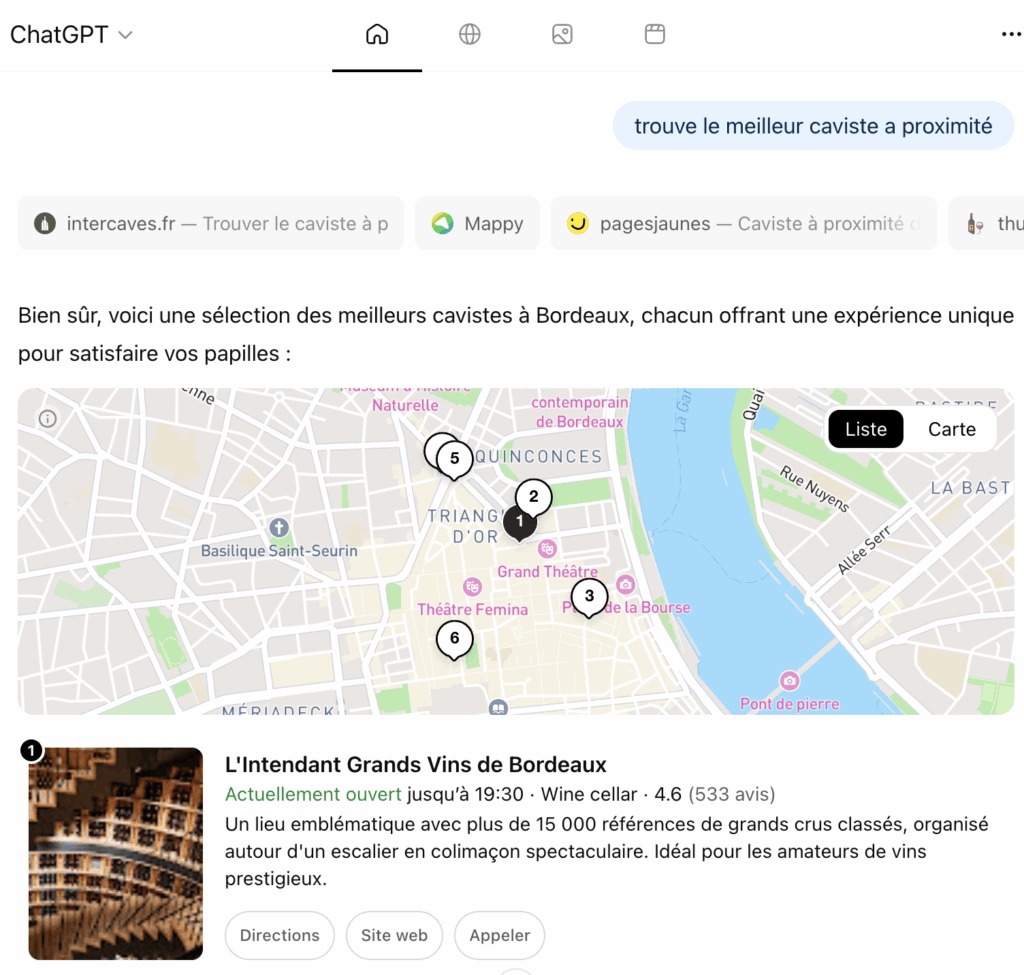Click the globe web search icon
Viewport: 1024px width, 975px height.
pyautogui.click(x=470, y=35)
